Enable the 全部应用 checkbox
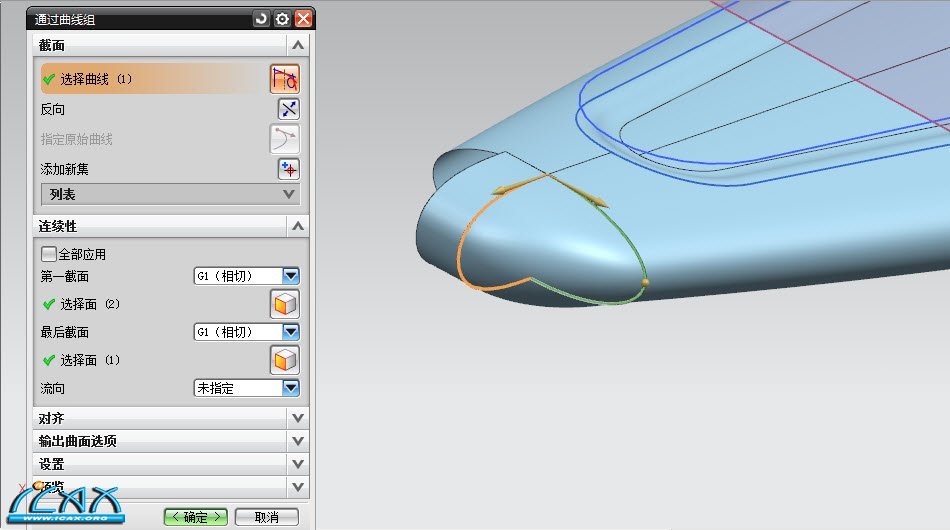Viewport: 950px width, 530px height. pos(49,255)
